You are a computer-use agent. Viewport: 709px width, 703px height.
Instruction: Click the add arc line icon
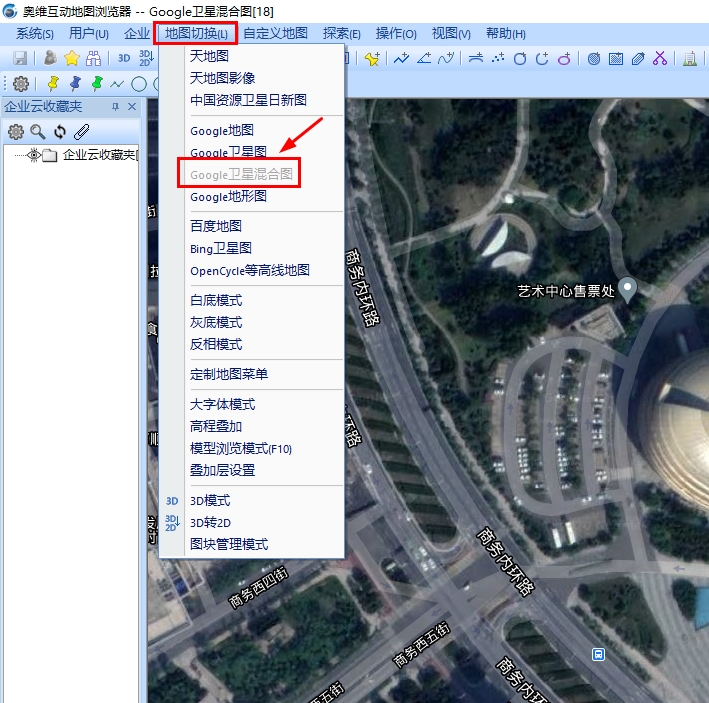tap(476, 58)
